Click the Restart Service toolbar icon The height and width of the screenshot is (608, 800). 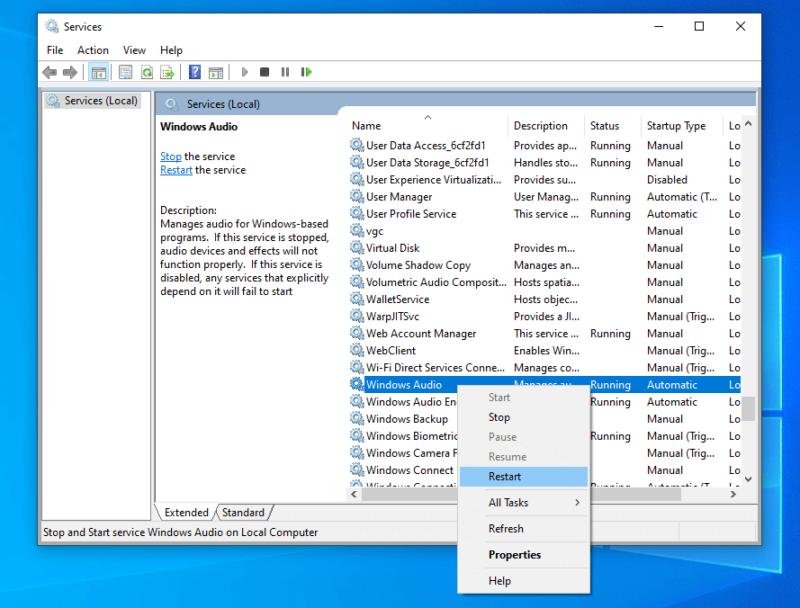(x=306, y=72)
